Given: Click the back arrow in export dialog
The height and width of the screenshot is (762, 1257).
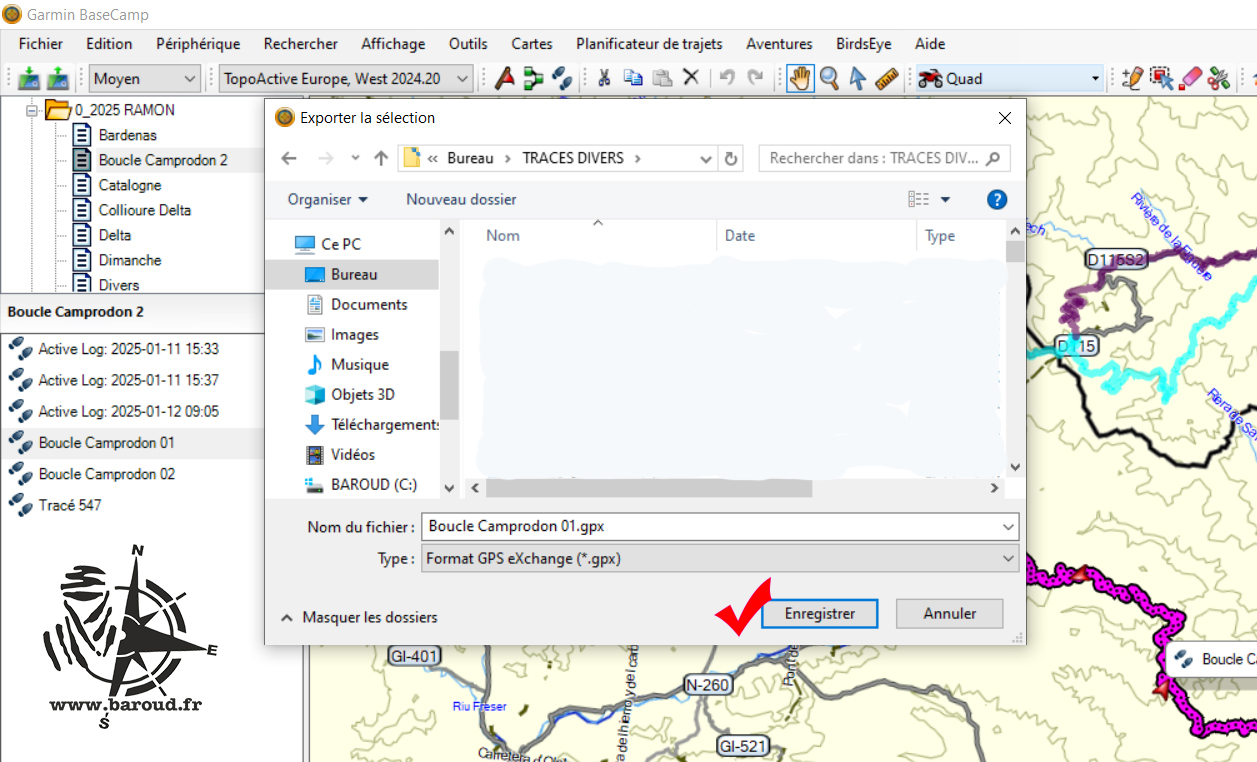Looking at the screenshot, I should 289,158.
